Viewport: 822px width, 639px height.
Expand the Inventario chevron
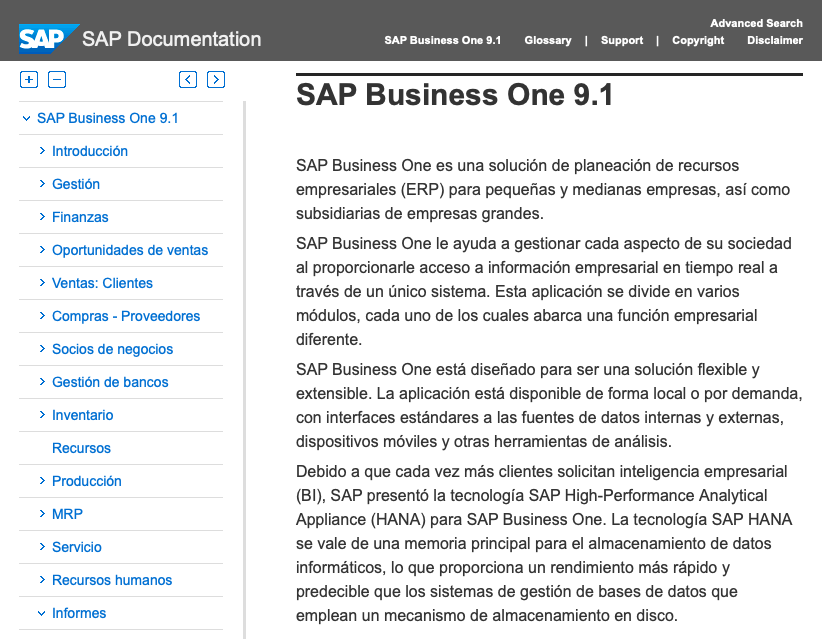pos(42,415)
